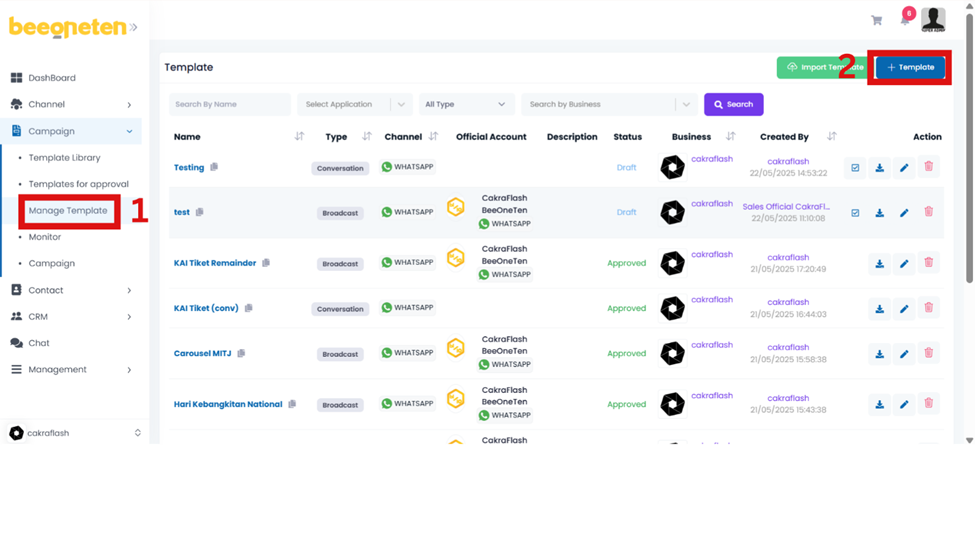Click the Import Template button
Screen dimensions: 975x548
point(822,67)
